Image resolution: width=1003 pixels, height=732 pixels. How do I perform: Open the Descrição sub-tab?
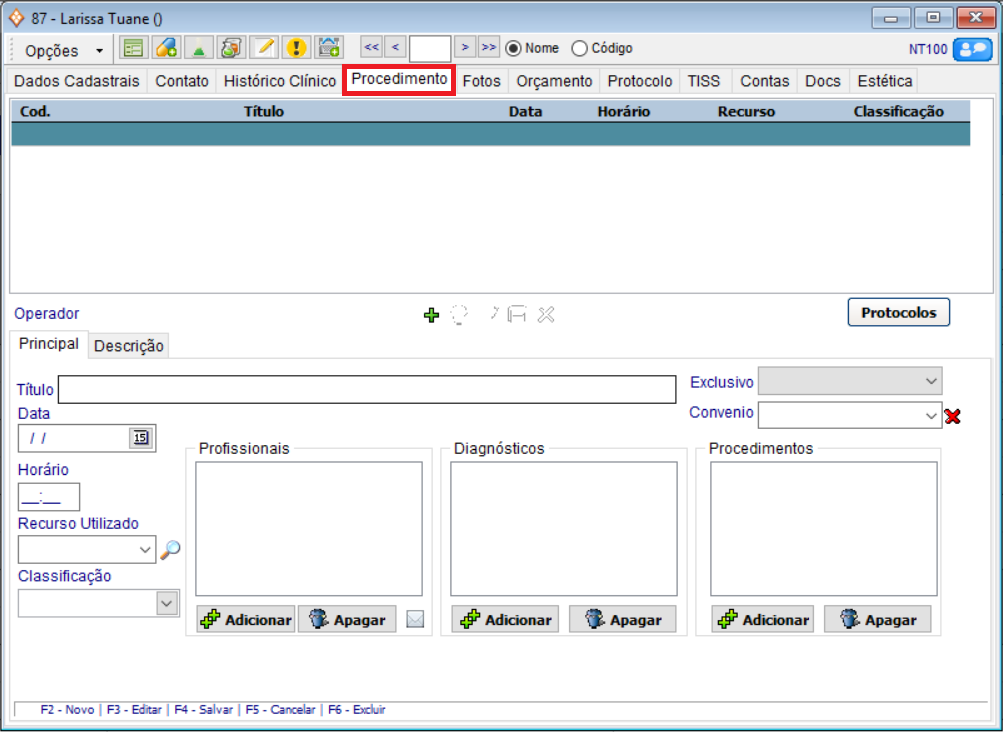(128, 346)
